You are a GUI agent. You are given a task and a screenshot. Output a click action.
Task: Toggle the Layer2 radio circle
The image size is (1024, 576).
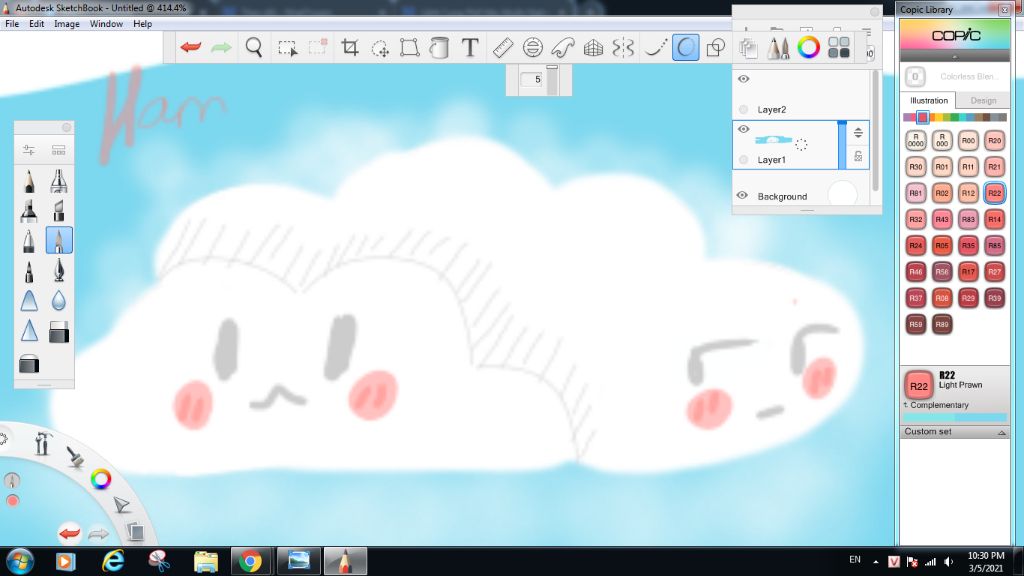[743, 109]
